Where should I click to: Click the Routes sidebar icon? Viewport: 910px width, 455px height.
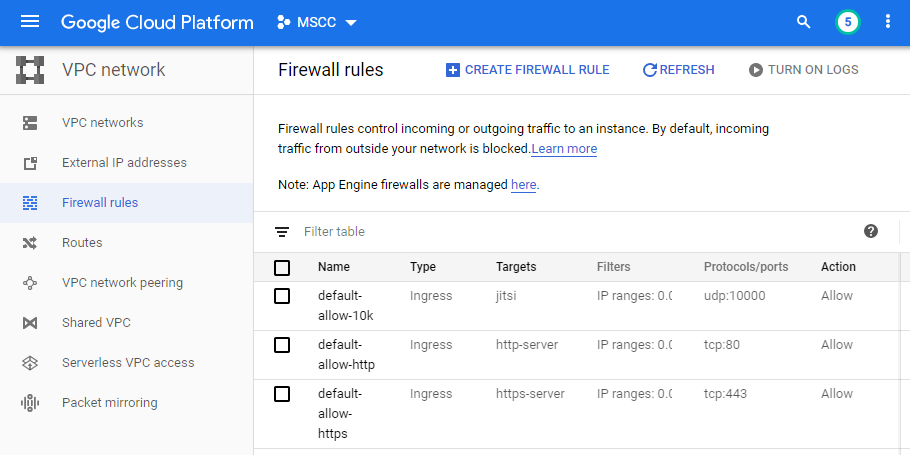pyautogui.click(x=30, y=243)
